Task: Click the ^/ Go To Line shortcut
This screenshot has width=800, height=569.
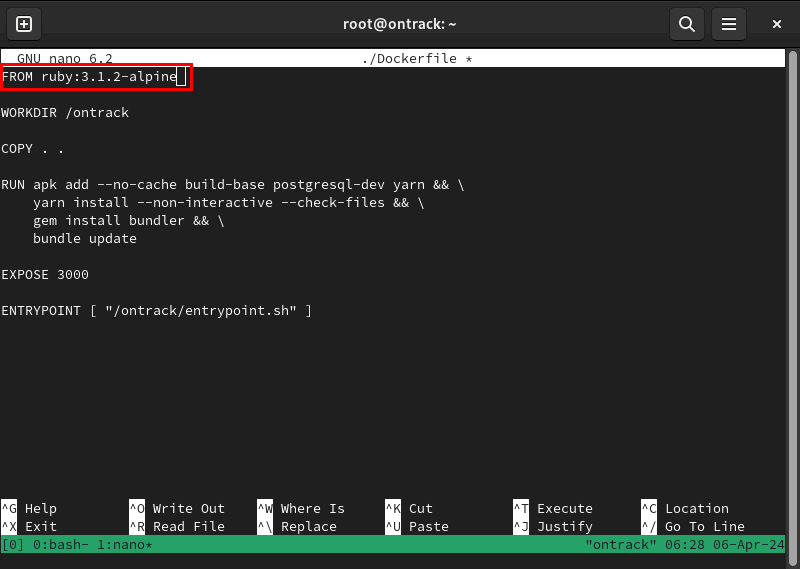Action: (x=693, y=527)
